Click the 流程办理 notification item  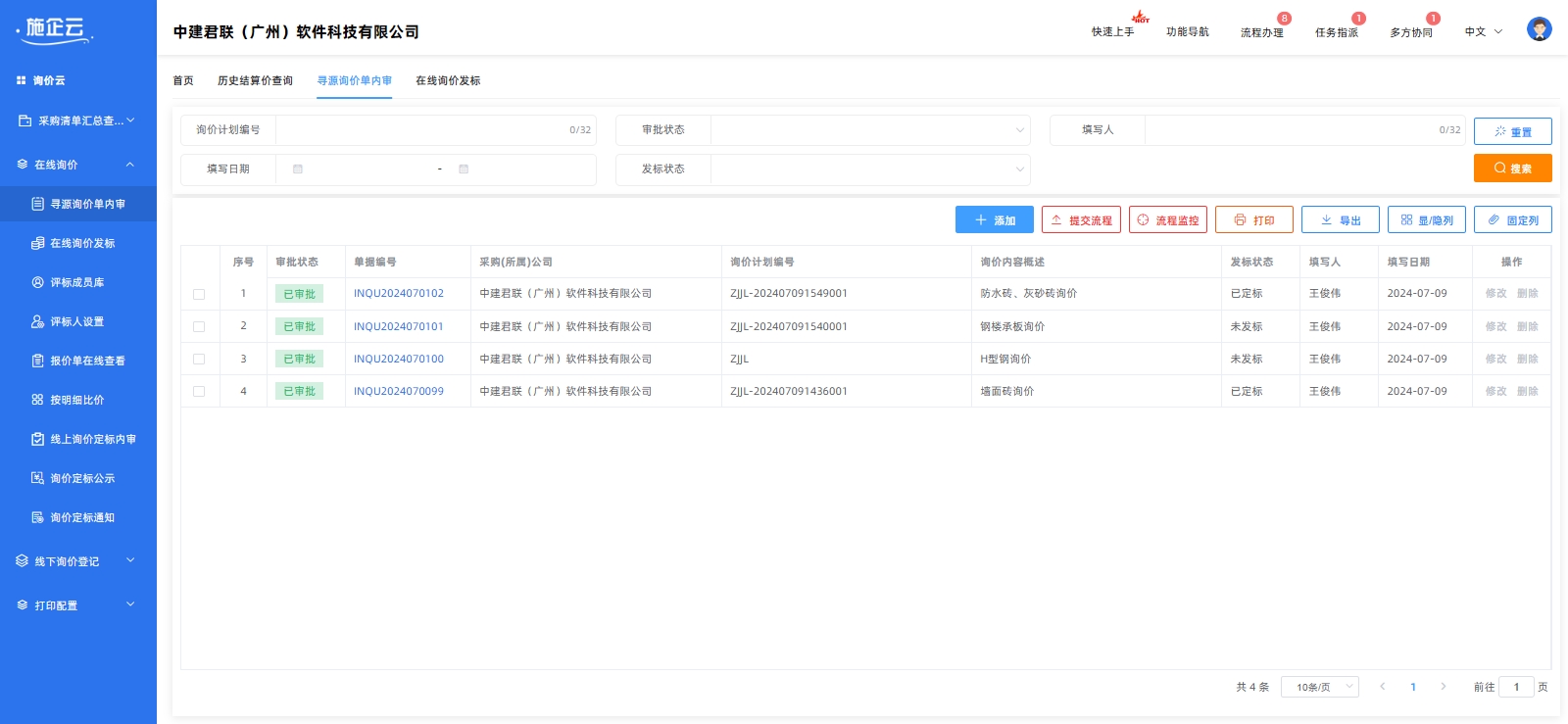pos(1261,32)
